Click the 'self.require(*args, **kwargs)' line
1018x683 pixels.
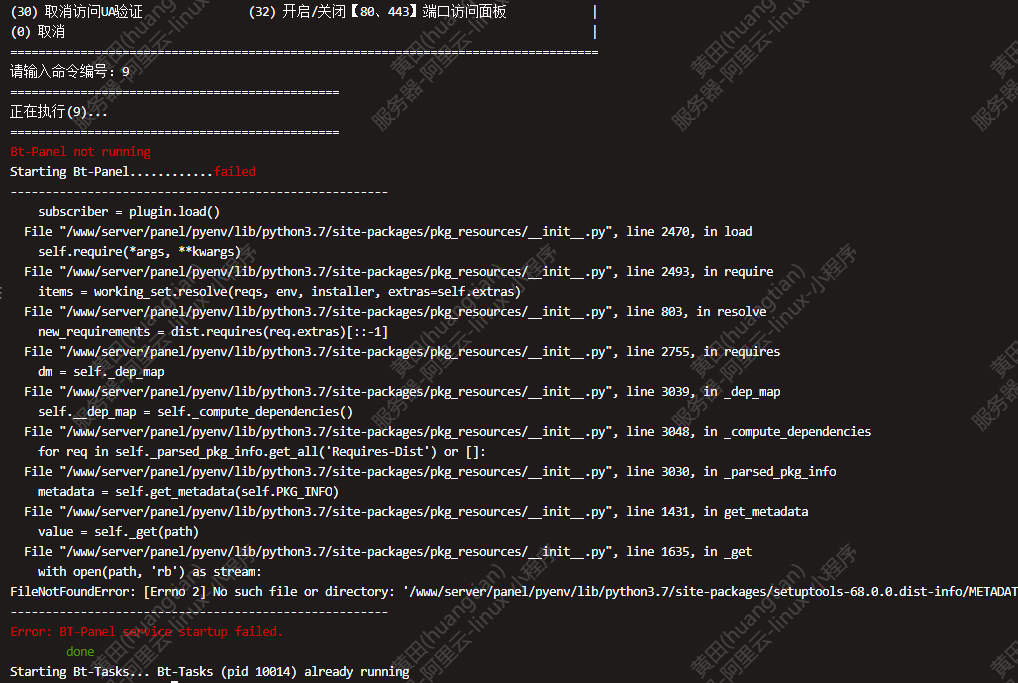point(140,252)
